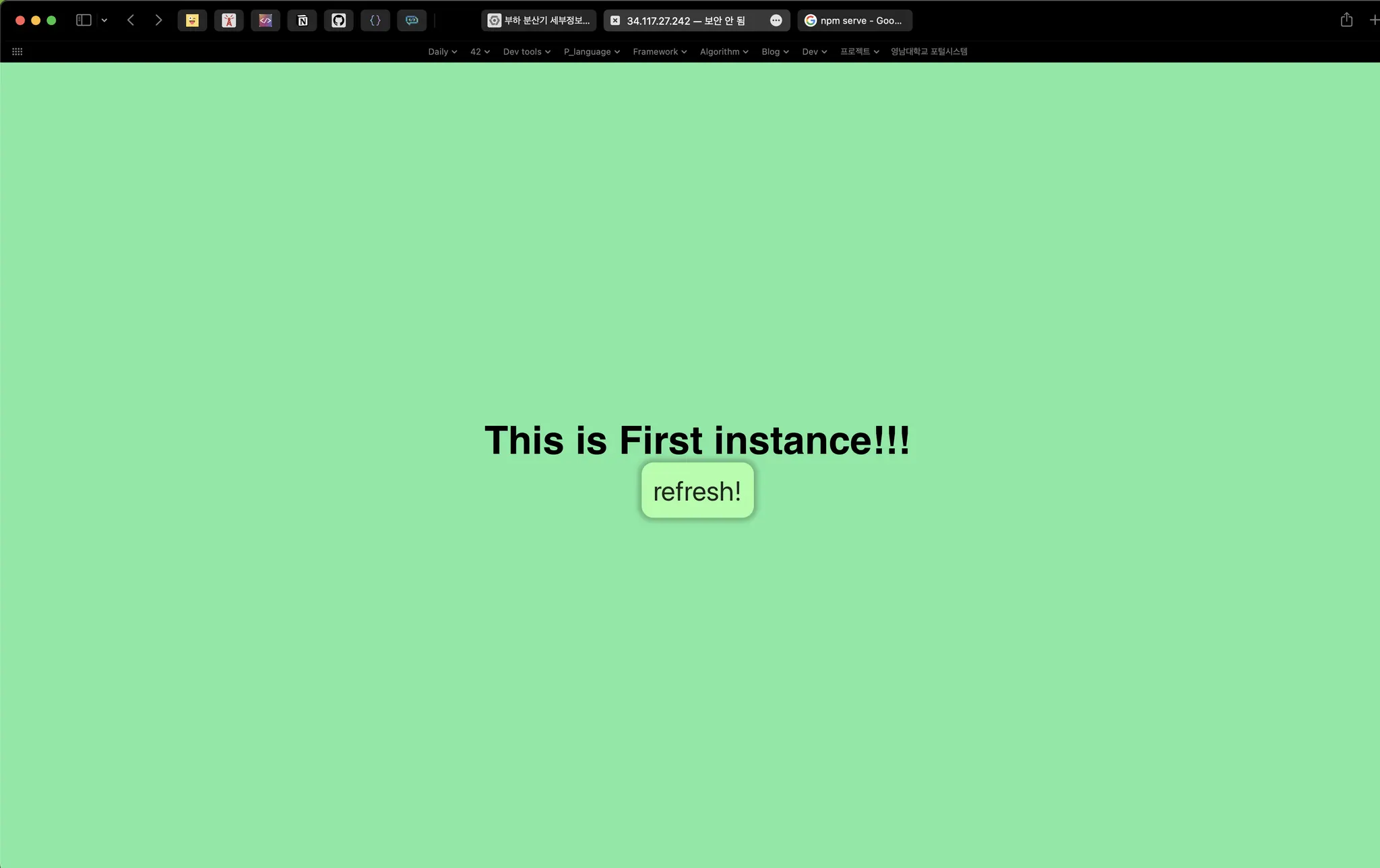Open the curly braces pinned tab
Viewport: 1380px width, 868px height.
click(375, 20)
